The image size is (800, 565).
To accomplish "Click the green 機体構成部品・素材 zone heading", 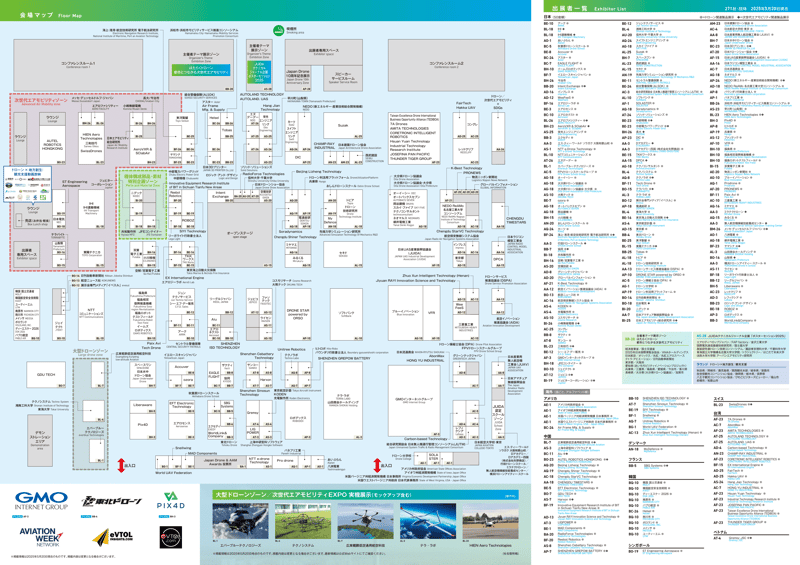I will point(142,178).
